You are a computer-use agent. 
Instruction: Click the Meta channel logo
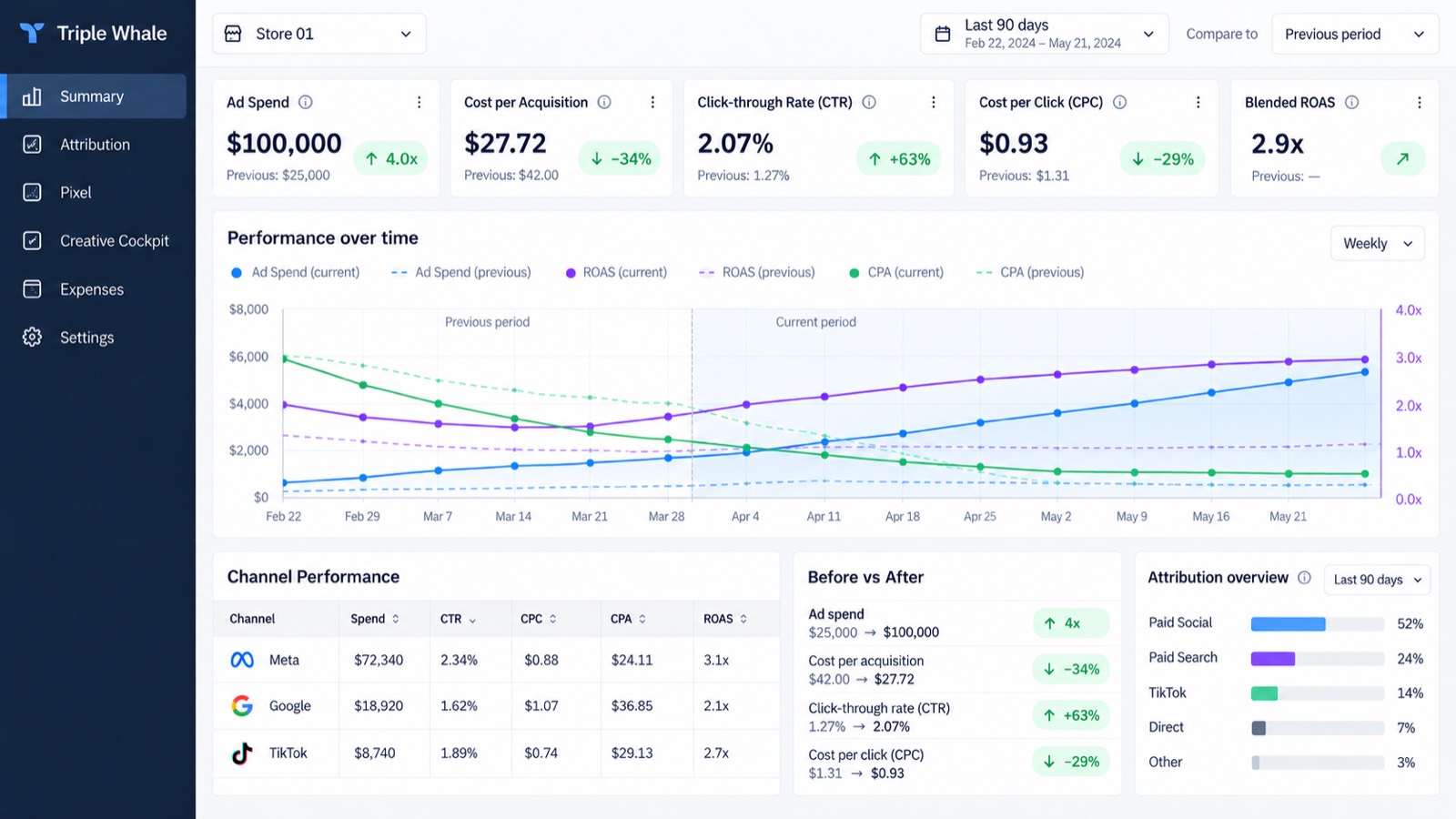coord(242,660)
